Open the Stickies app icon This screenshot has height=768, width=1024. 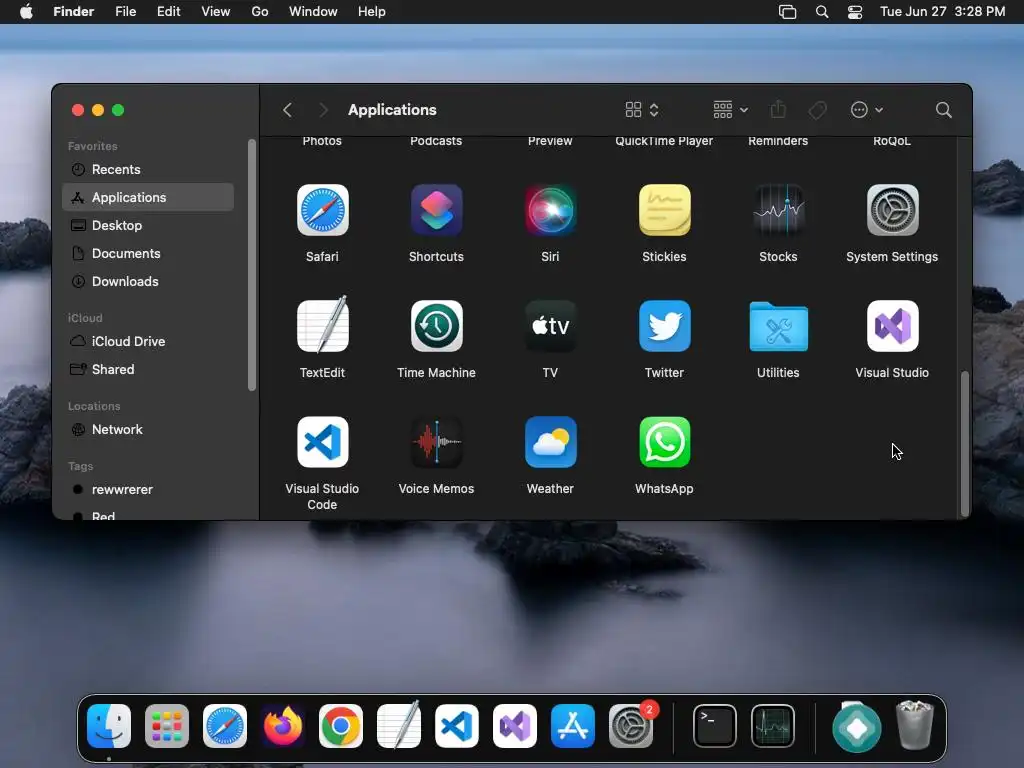664,210
